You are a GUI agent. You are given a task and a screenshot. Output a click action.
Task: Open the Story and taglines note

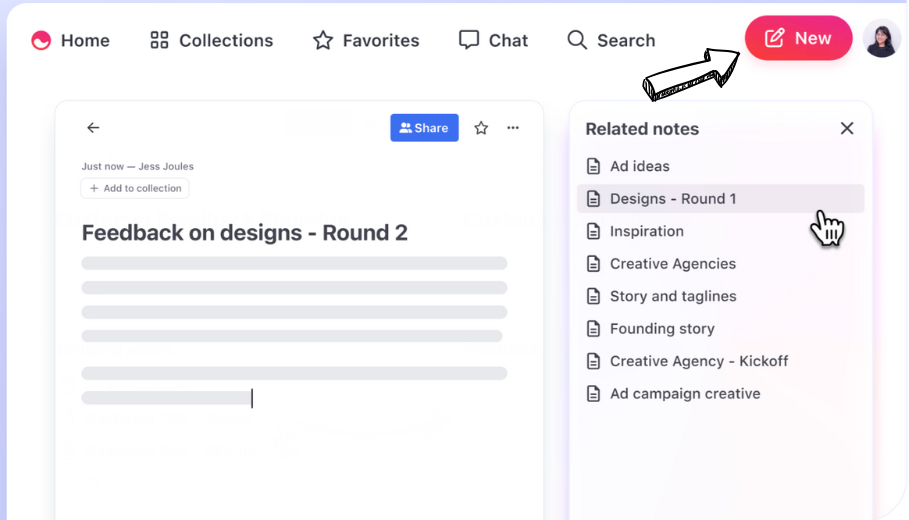click(x=672, y=296)
